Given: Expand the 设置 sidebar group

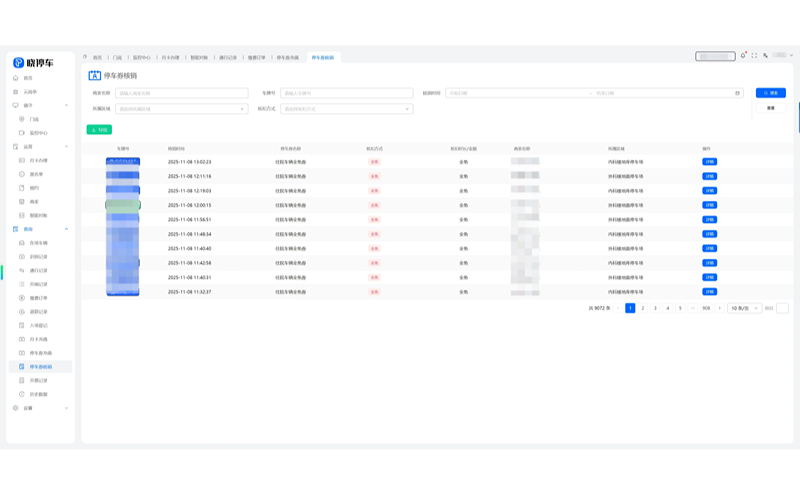Looking at the screenshot, I should click(x=66, y=408).
